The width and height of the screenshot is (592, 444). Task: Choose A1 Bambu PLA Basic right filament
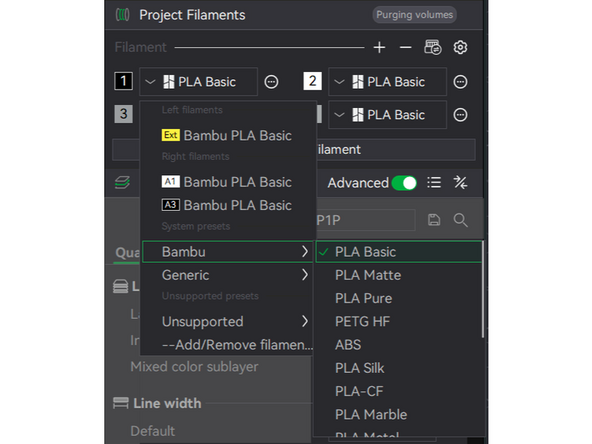(228, 182)
